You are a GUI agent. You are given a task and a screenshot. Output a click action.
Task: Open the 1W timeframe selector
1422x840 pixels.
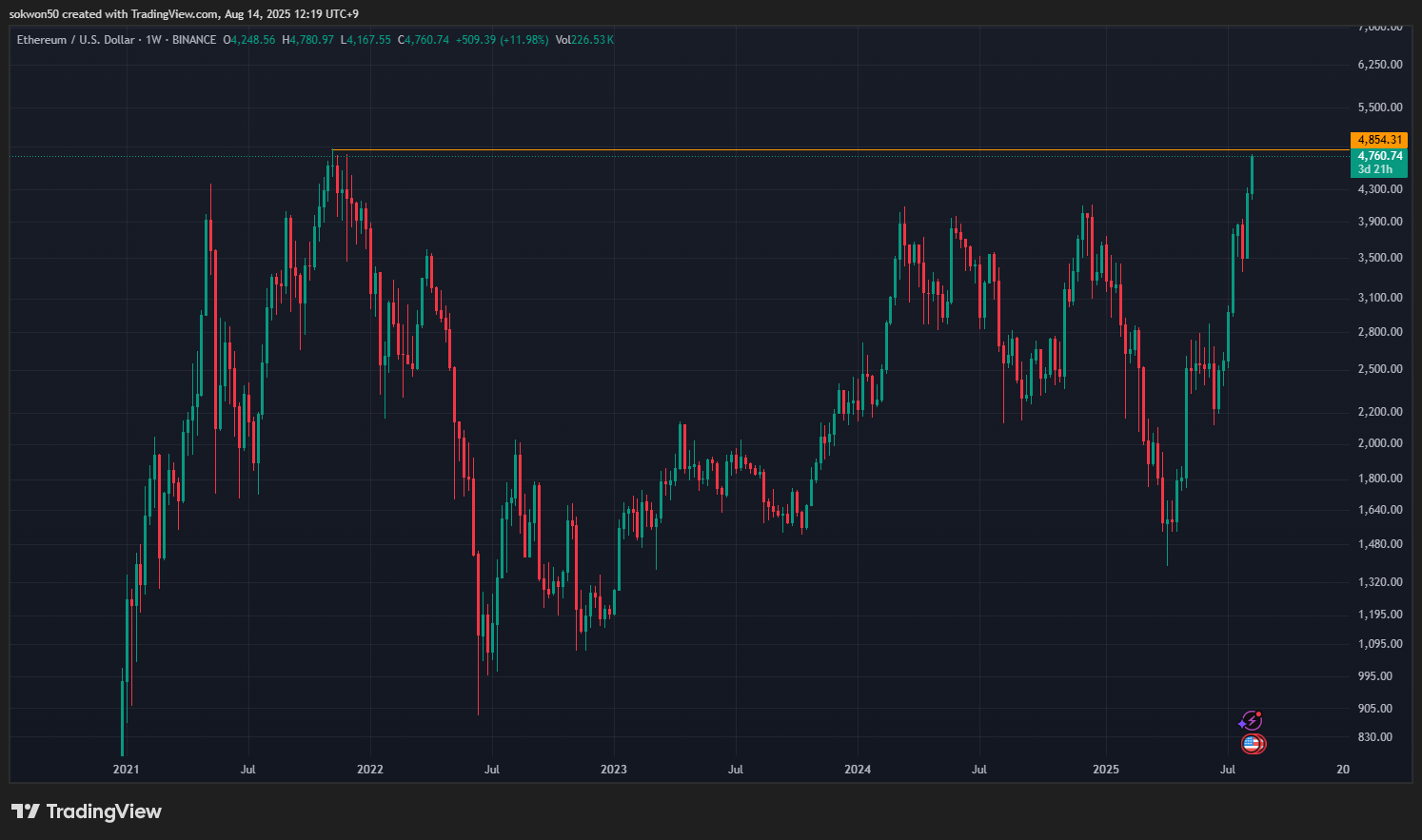click(156, 40)
